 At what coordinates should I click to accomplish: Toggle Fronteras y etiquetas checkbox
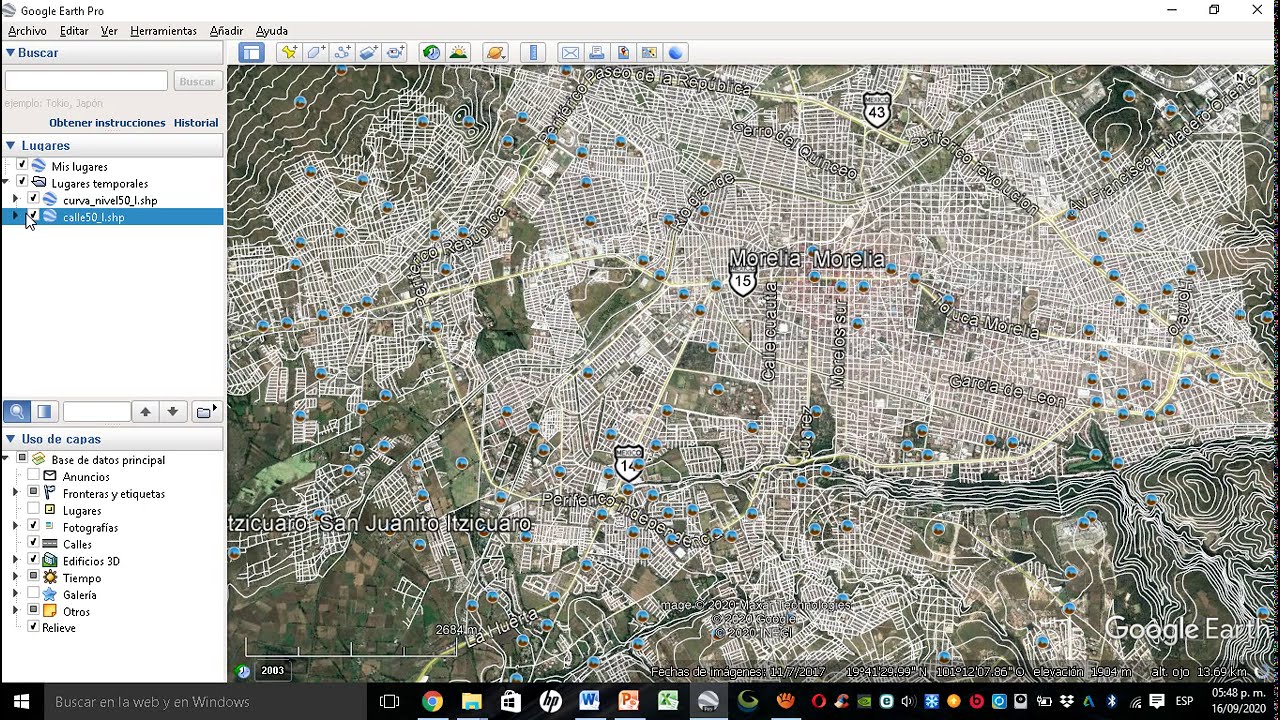click(33, 493)
